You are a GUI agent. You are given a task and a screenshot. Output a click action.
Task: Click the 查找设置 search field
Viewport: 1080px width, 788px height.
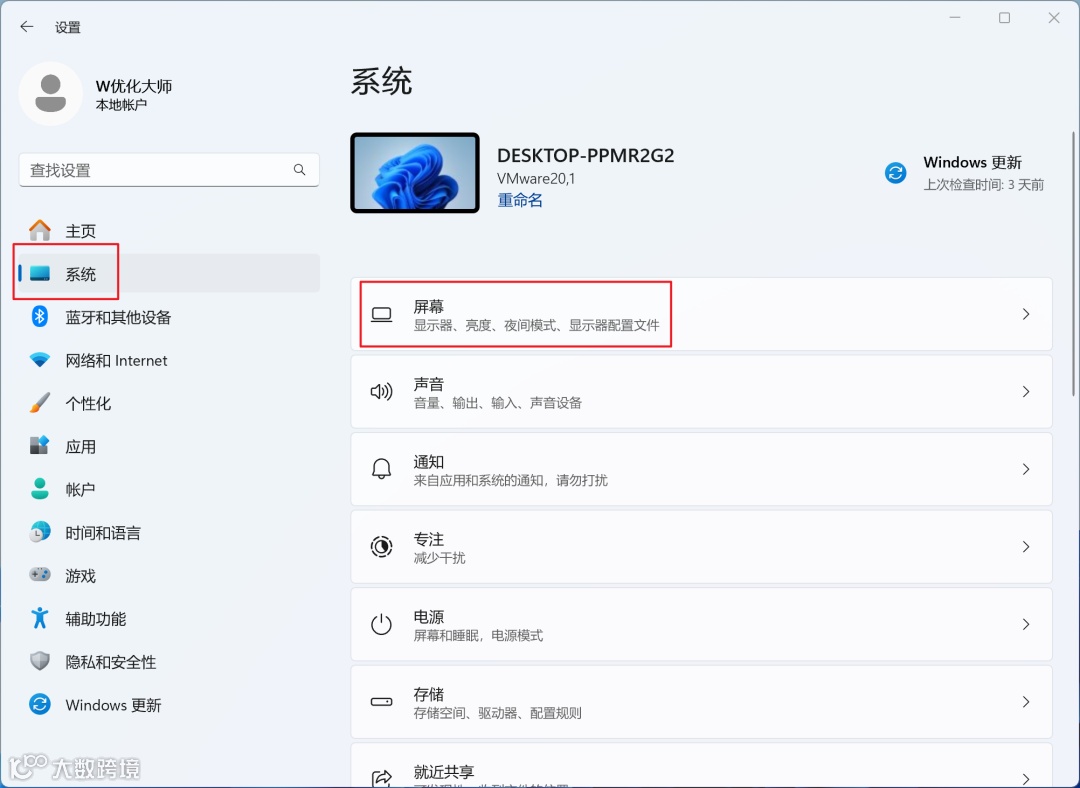(169, 169)
